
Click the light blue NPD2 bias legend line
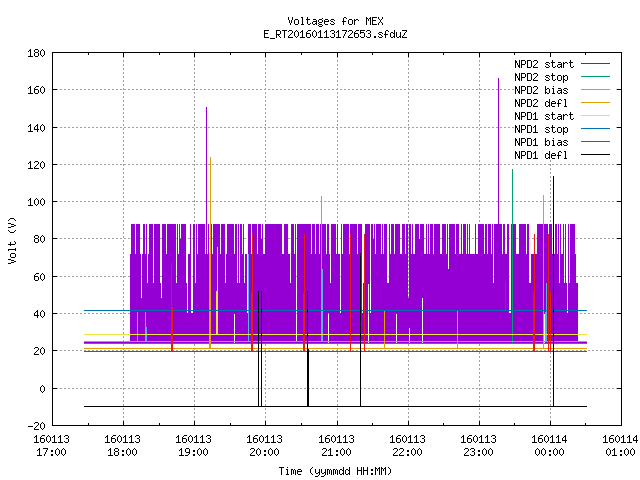(595, 90)
